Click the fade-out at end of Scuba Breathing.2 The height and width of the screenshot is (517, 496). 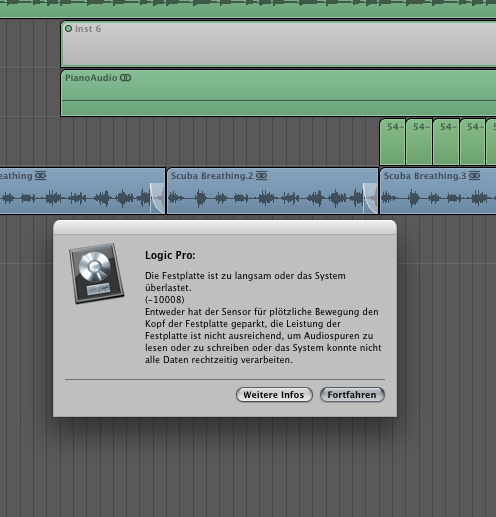pyautogui.click(x=370, y=198)
